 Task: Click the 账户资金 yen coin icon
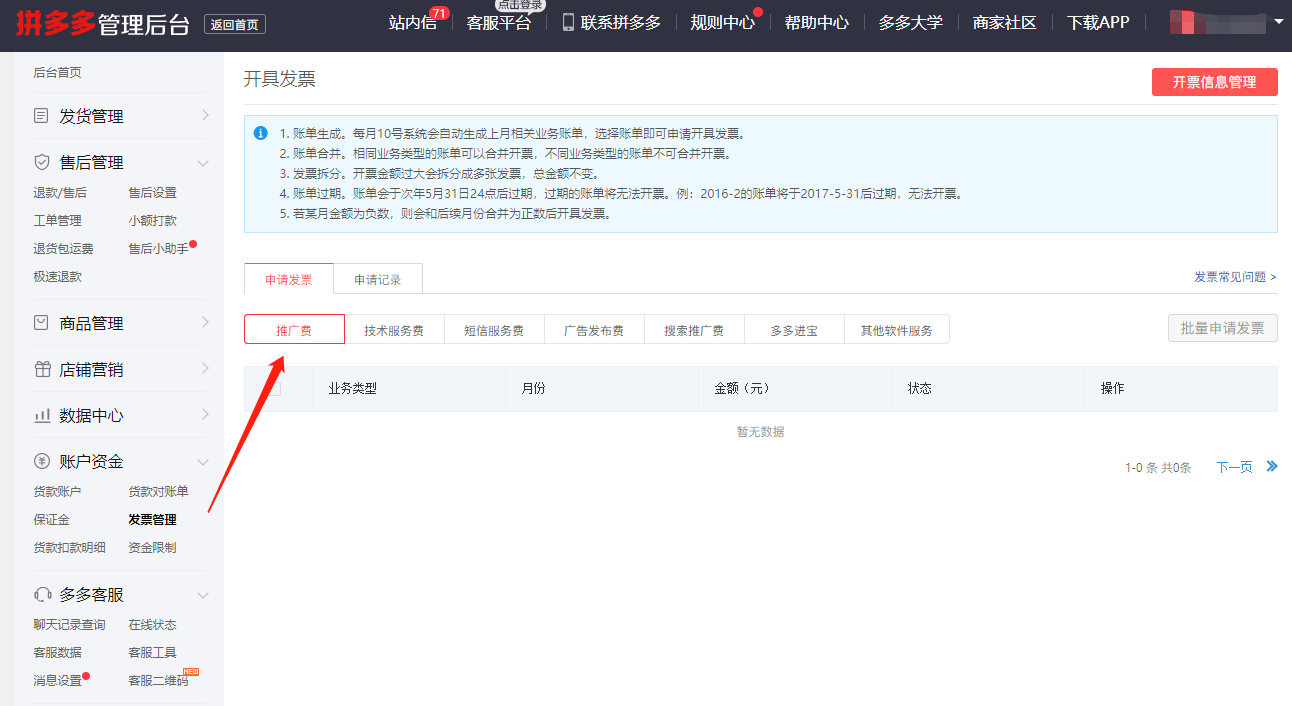(41, 461)
